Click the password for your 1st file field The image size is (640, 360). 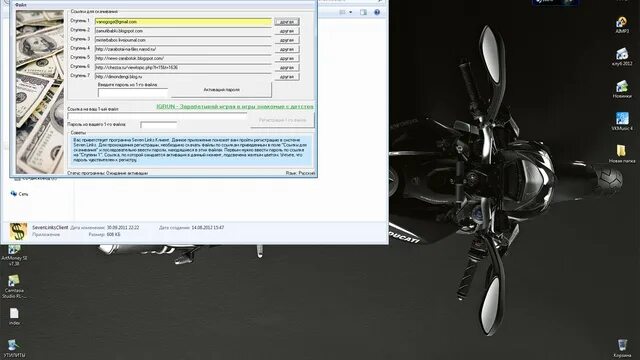pos(159,124)
